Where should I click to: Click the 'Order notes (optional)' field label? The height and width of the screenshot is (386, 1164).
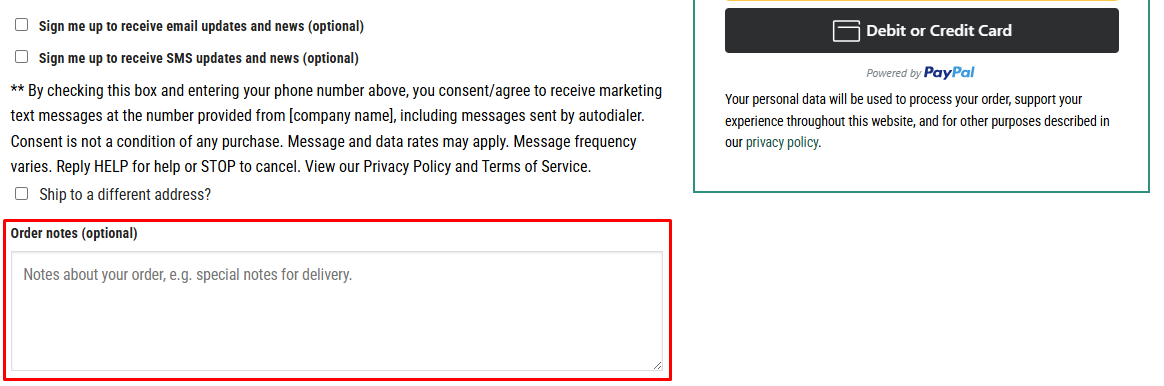pyautogui.click(x=74, y=233)
